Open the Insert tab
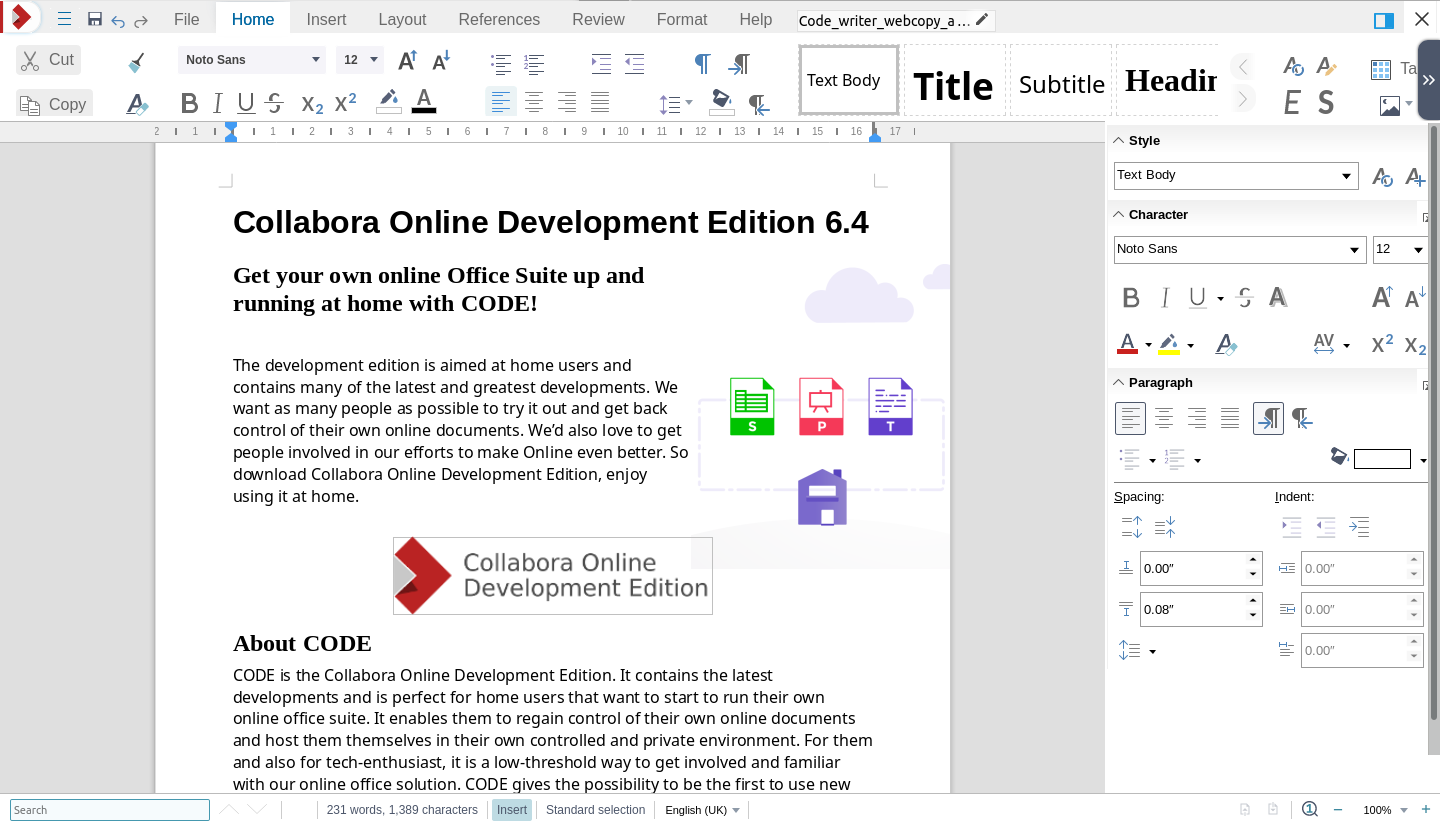 click(326, 19)
